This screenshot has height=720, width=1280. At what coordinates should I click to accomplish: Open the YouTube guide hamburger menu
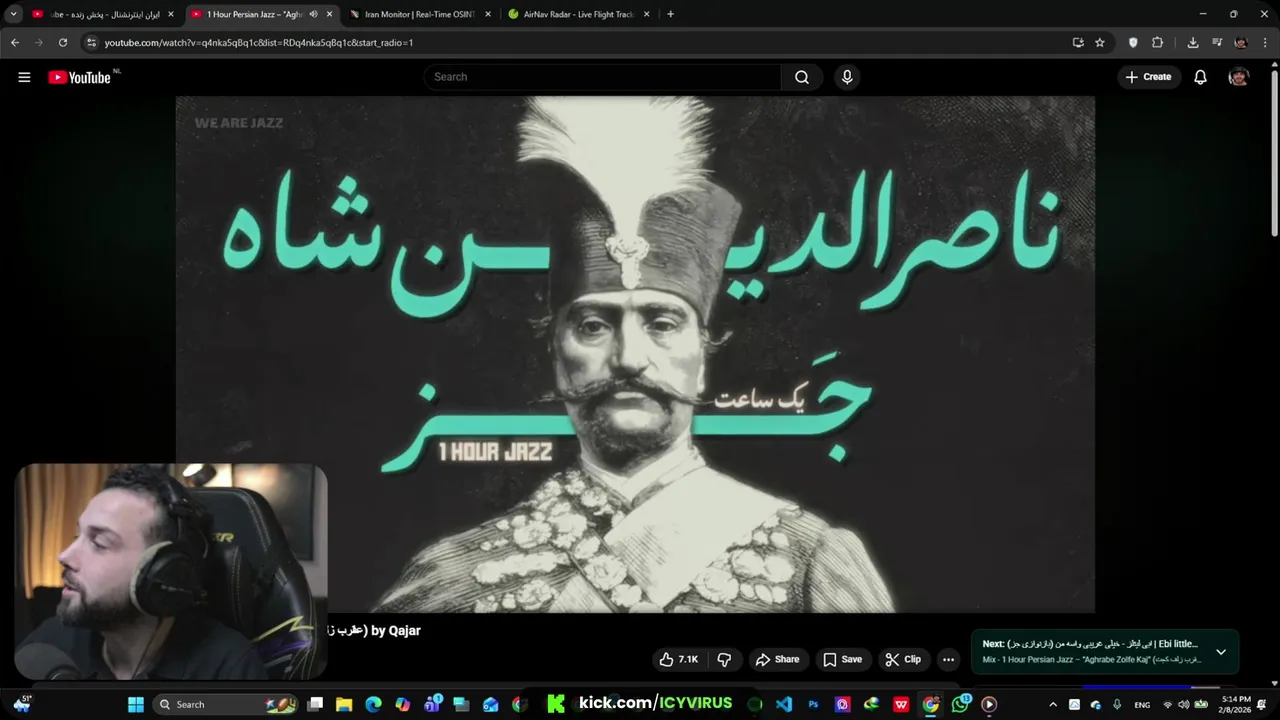click(24, 77)
